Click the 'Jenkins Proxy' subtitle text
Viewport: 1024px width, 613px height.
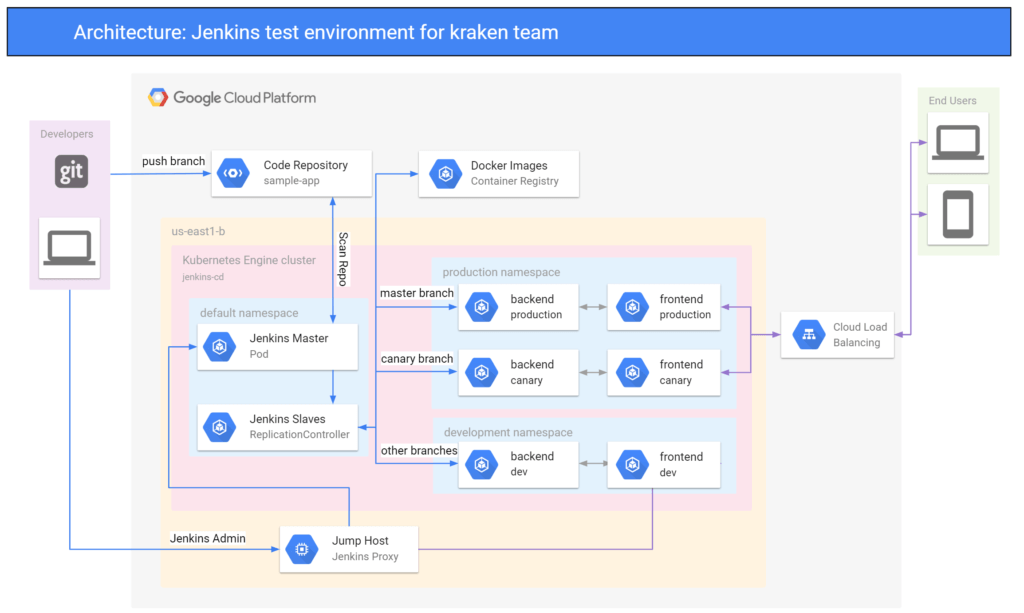click(365, 556)
